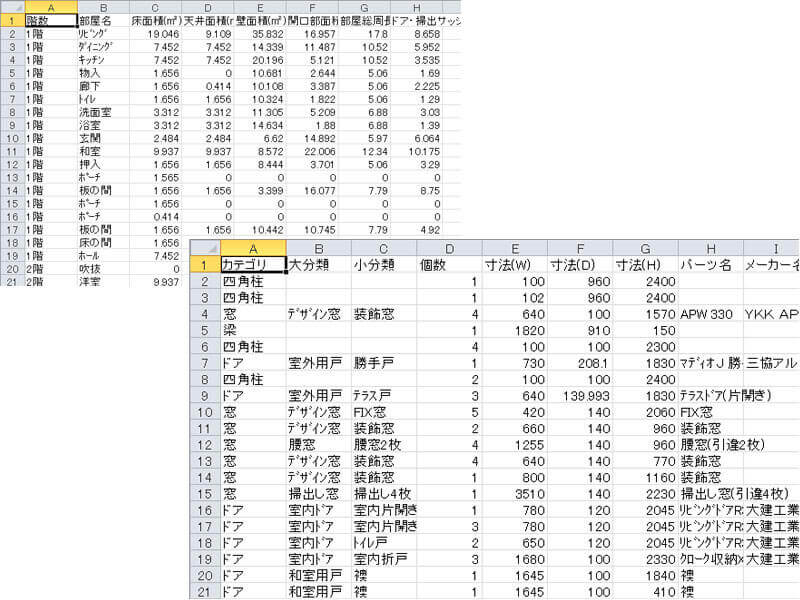
Task: Click the 吹抜 cell in room column
Action: click(x=102, y=270)
